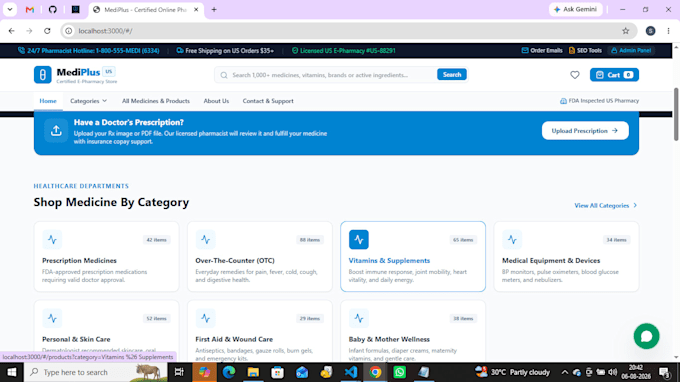
Task: Click the MediPlus pill logo icon
Action: 42,75
